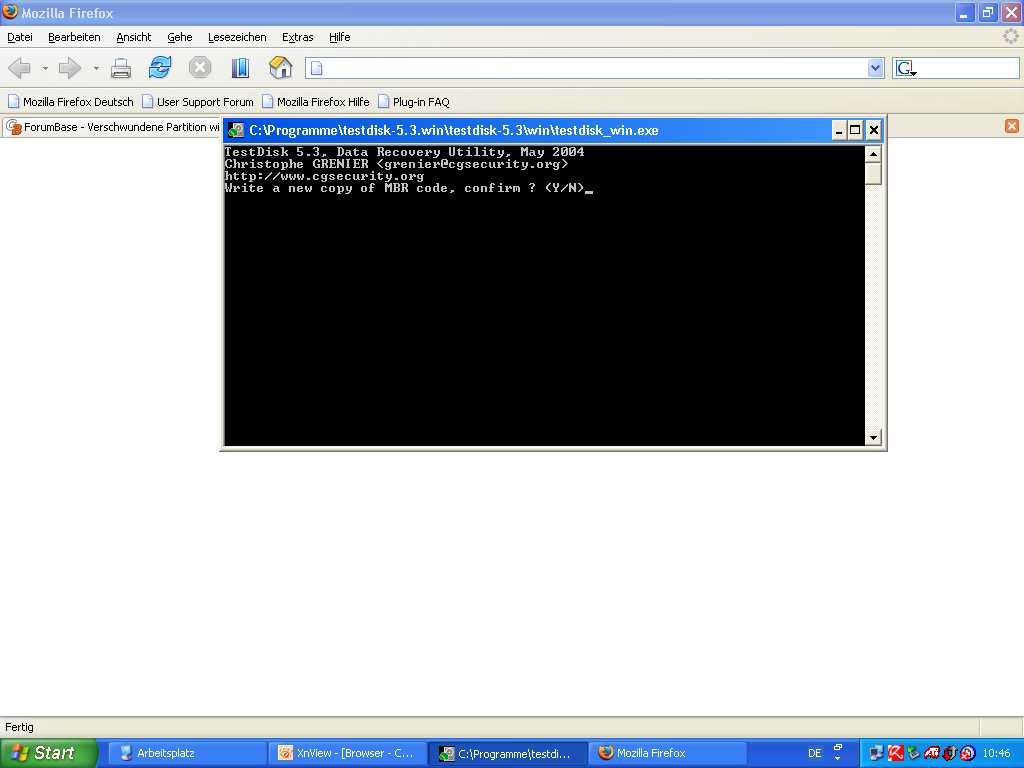Viewport: 1024px width, 768px height.
Task: Close the TestDisk console window
Action: pyautogui.click(x=873, y=131)
